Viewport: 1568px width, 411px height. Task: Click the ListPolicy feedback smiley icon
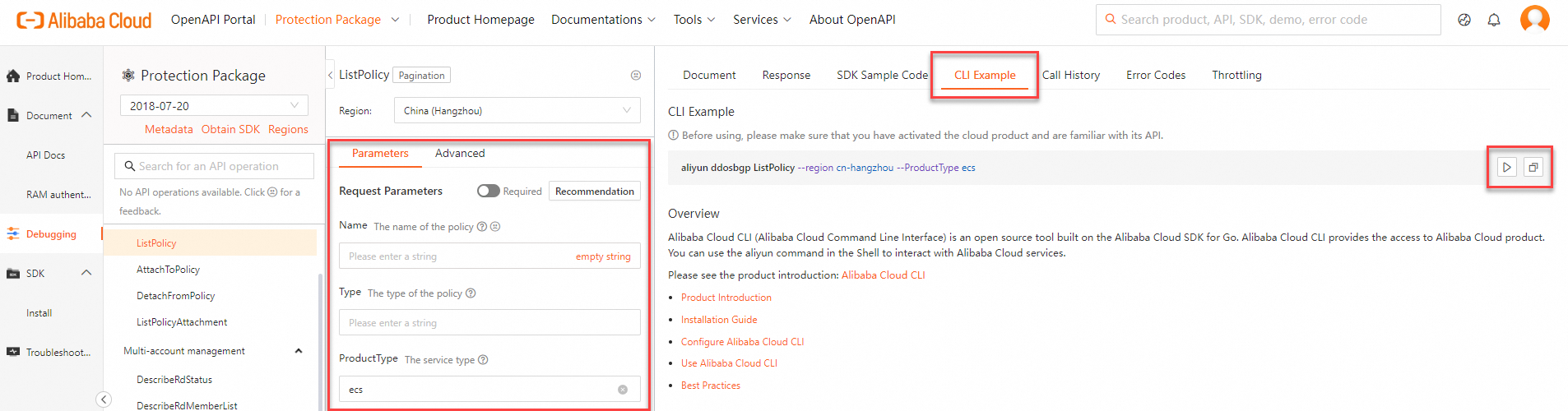coord(636,76)
